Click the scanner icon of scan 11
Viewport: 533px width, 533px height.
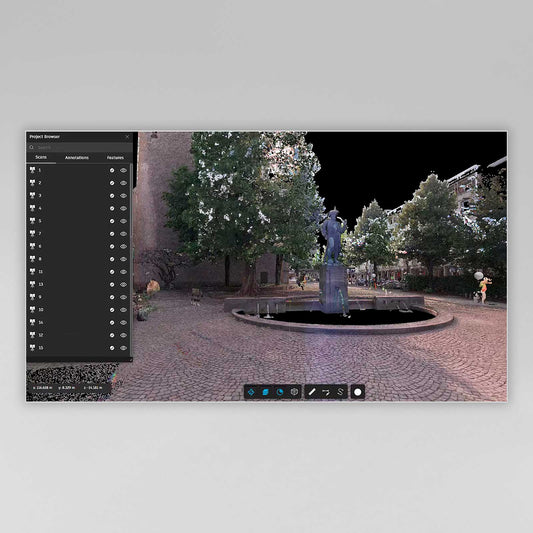(33, 271)
